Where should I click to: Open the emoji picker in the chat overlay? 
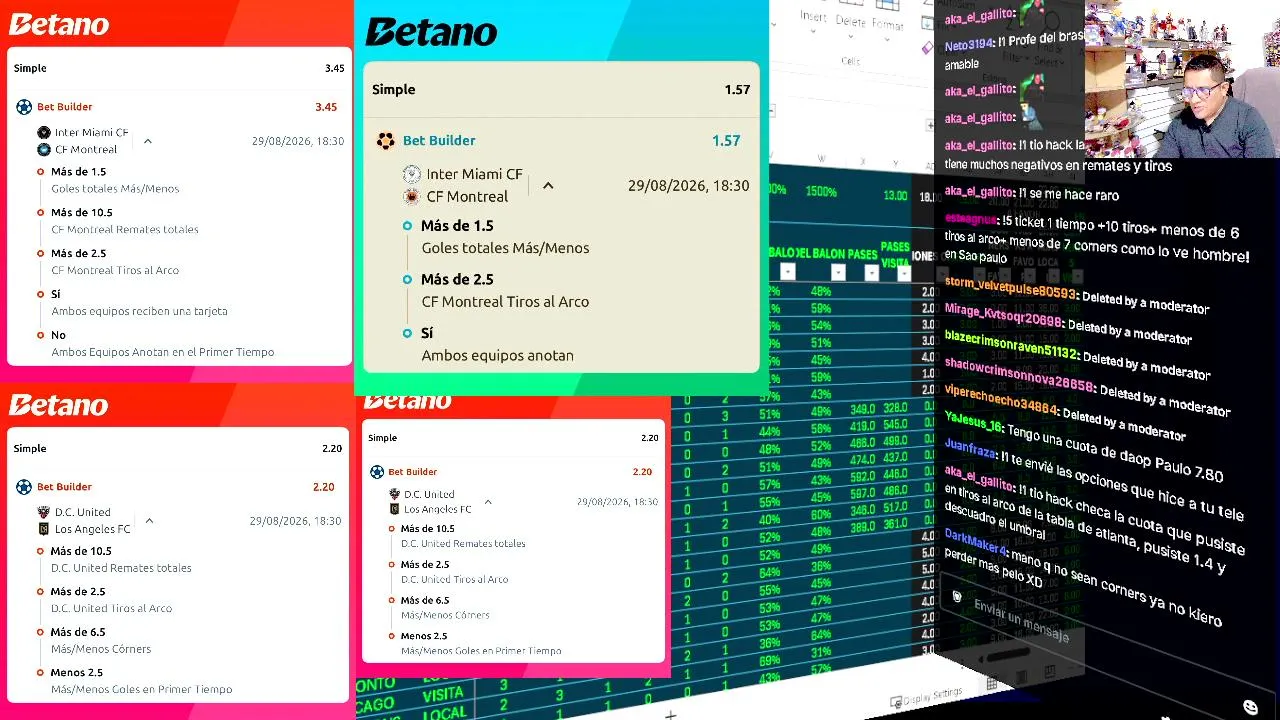(x=1250, y=707)
